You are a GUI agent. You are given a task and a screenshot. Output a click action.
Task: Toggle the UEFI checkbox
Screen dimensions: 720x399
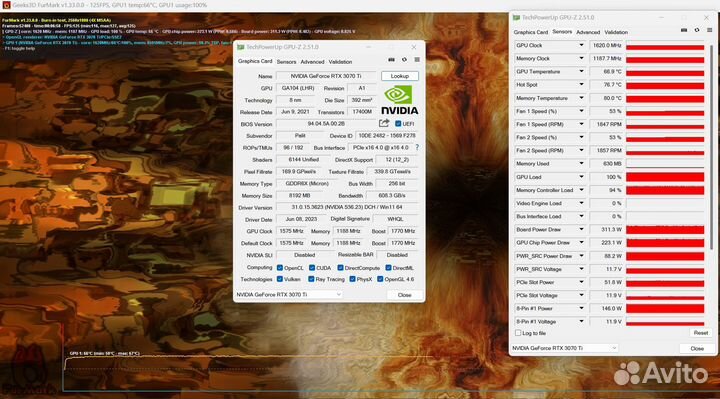pos(398,124)
